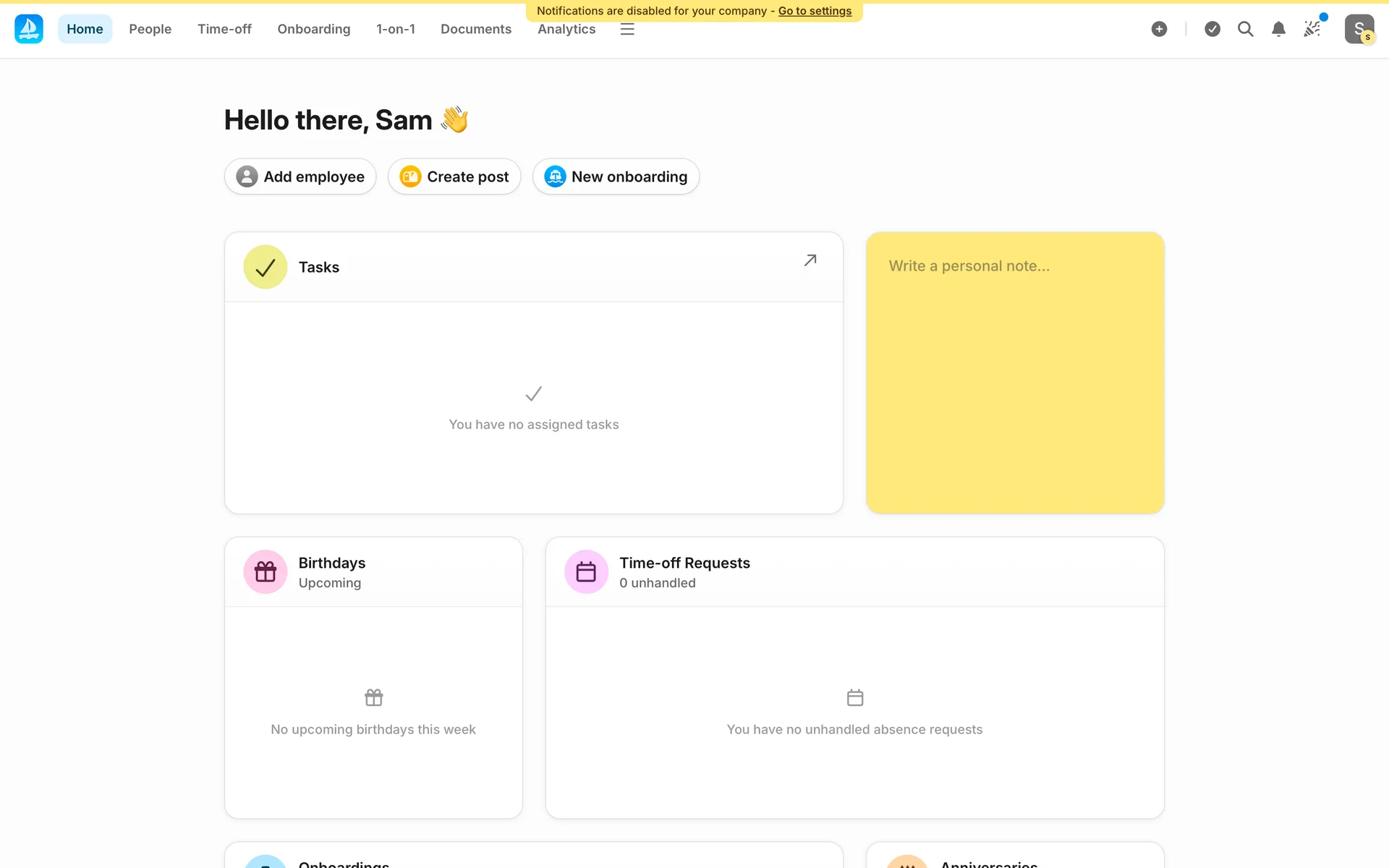Select the 1-on-1 navigation item

point(395,29)
